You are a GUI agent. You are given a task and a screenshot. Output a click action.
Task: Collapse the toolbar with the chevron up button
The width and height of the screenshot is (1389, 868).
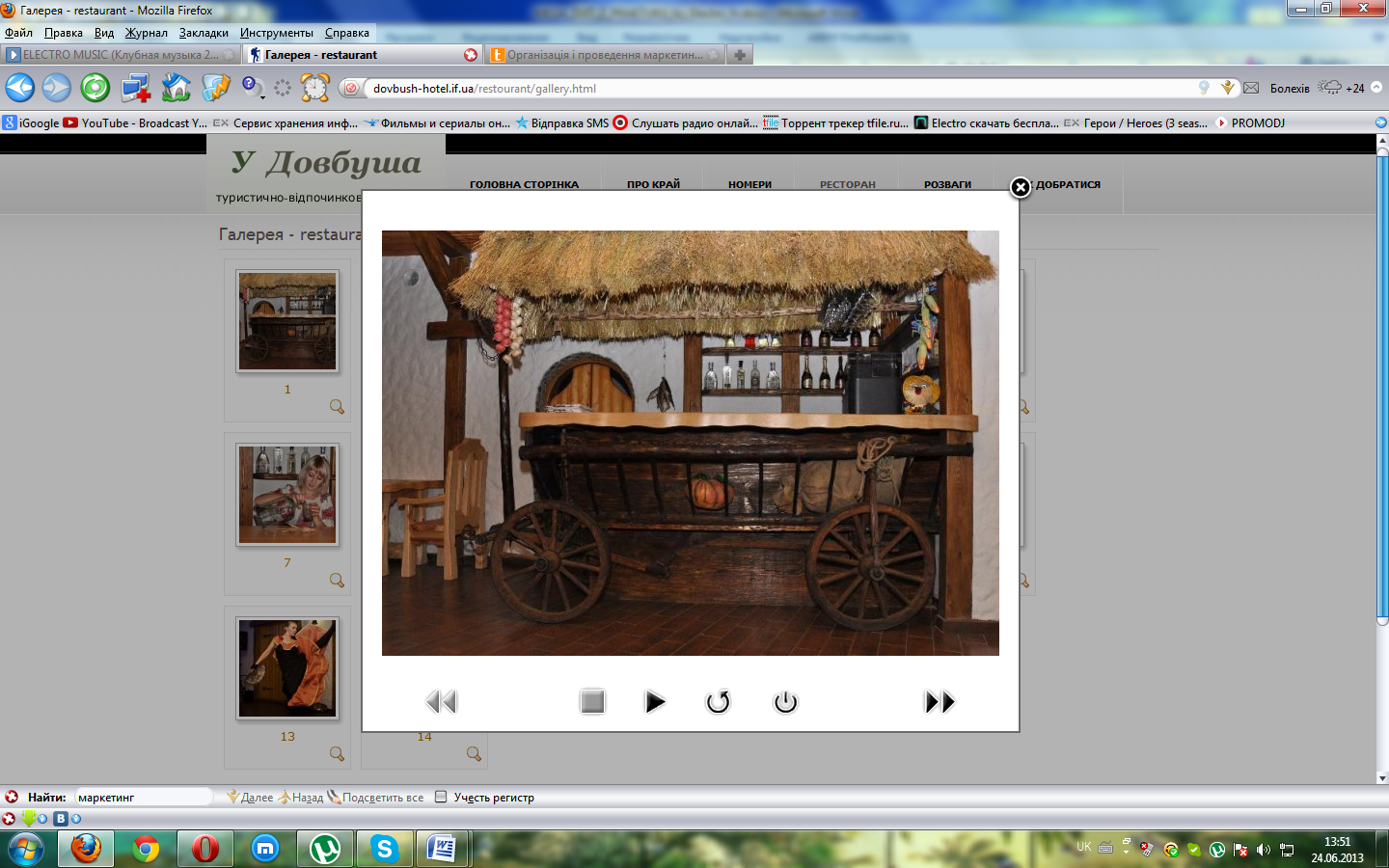tap(1376, 87)
